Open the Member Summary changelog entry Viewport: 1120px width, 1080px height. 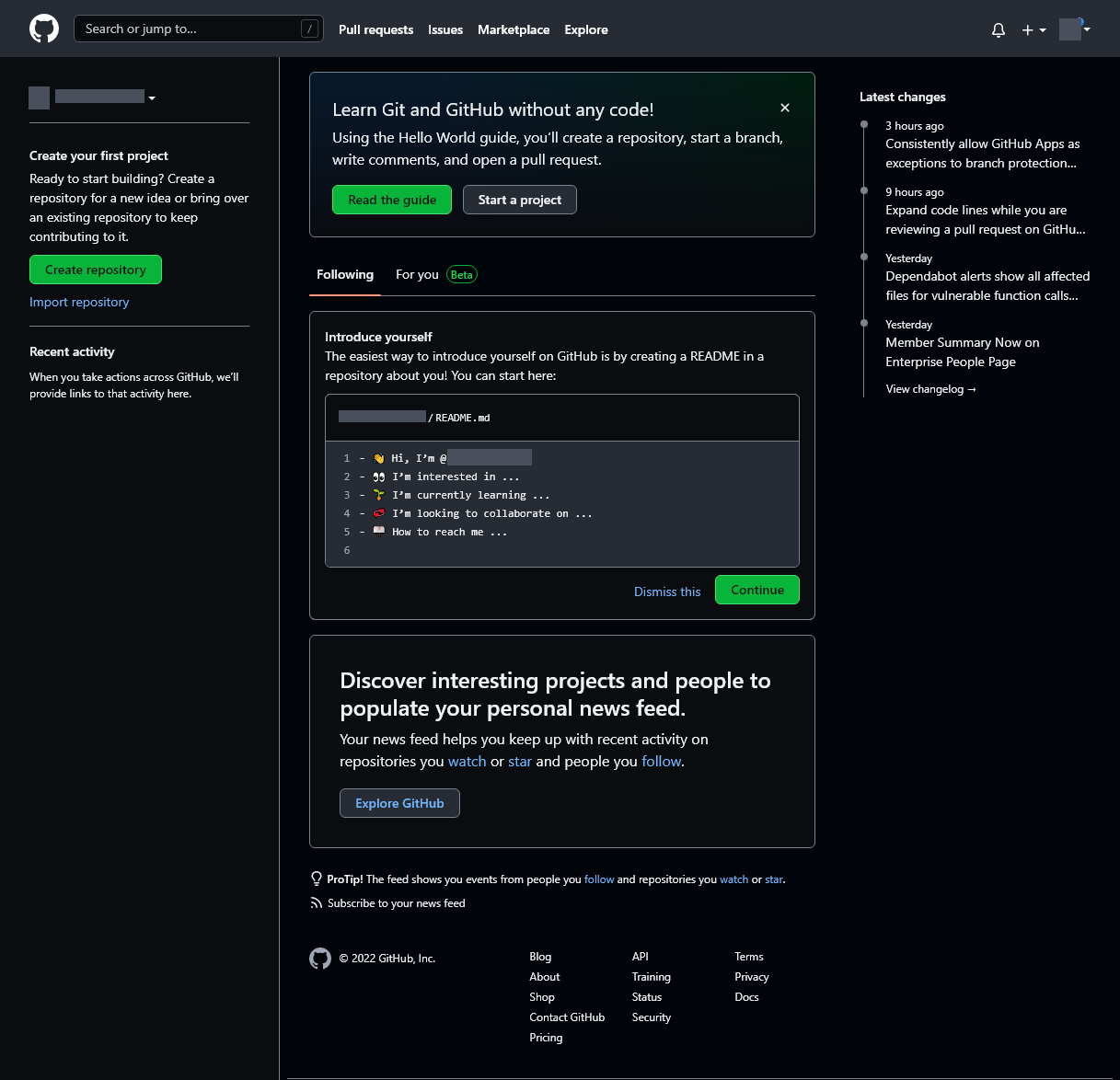click(963, 352)
